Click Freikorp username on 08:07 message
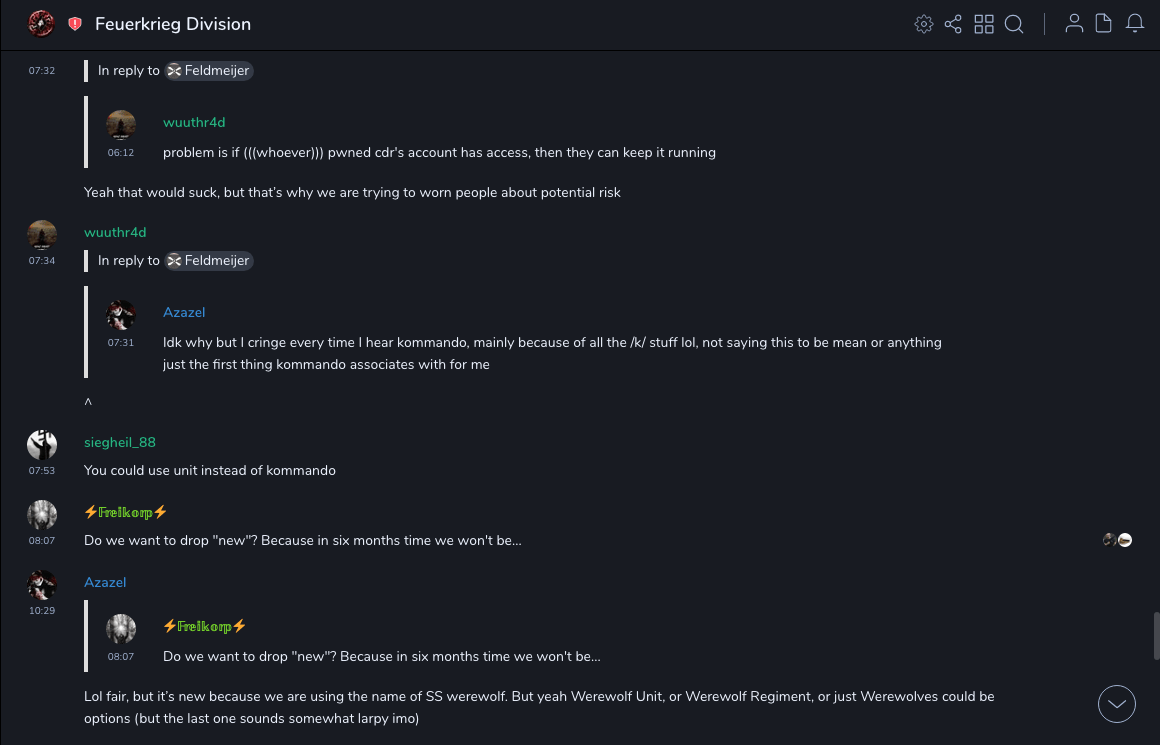This screenshot has height=745, width=1160. point(126,512)
